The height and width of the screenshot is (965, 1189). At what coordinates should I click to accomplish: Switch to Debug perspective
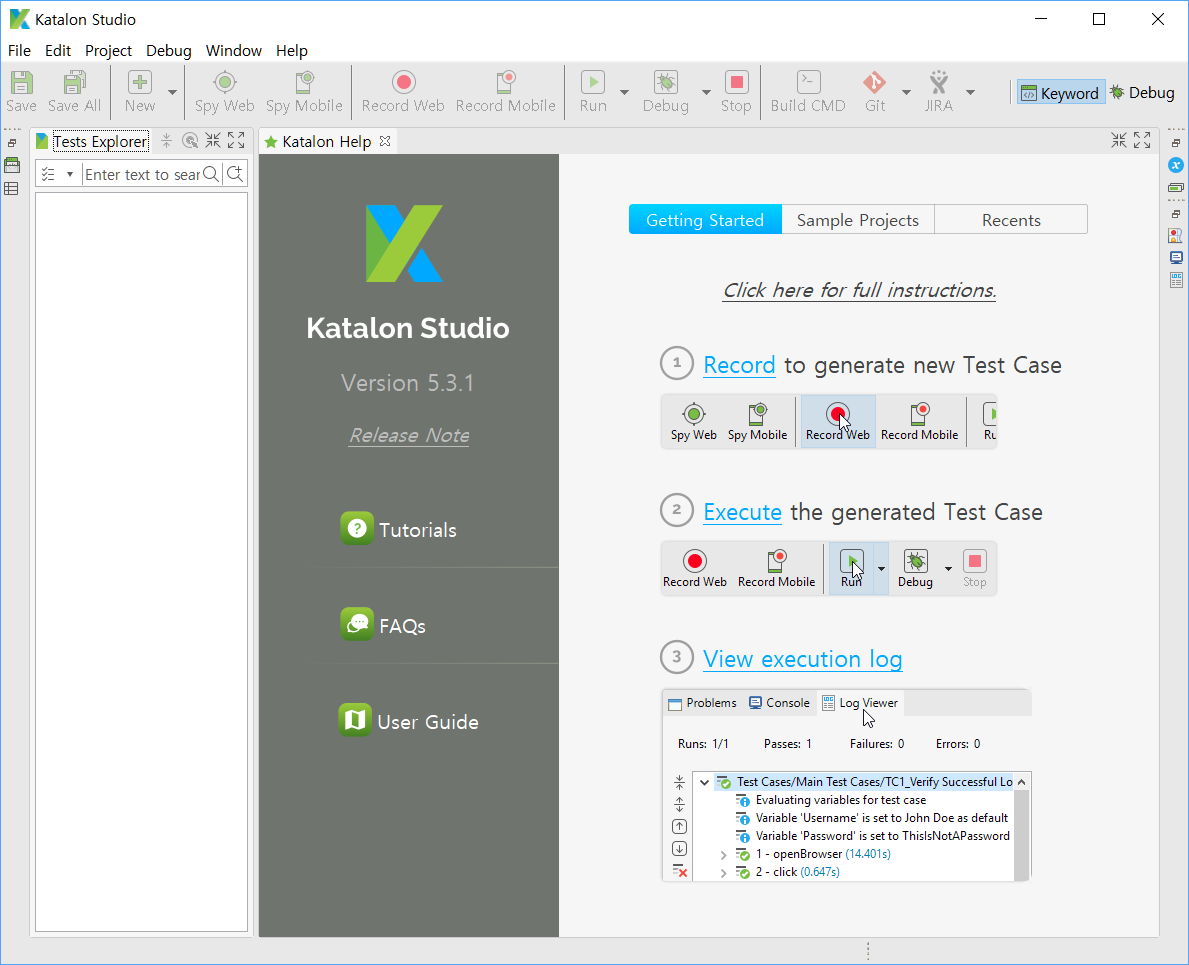point(1143,92)
